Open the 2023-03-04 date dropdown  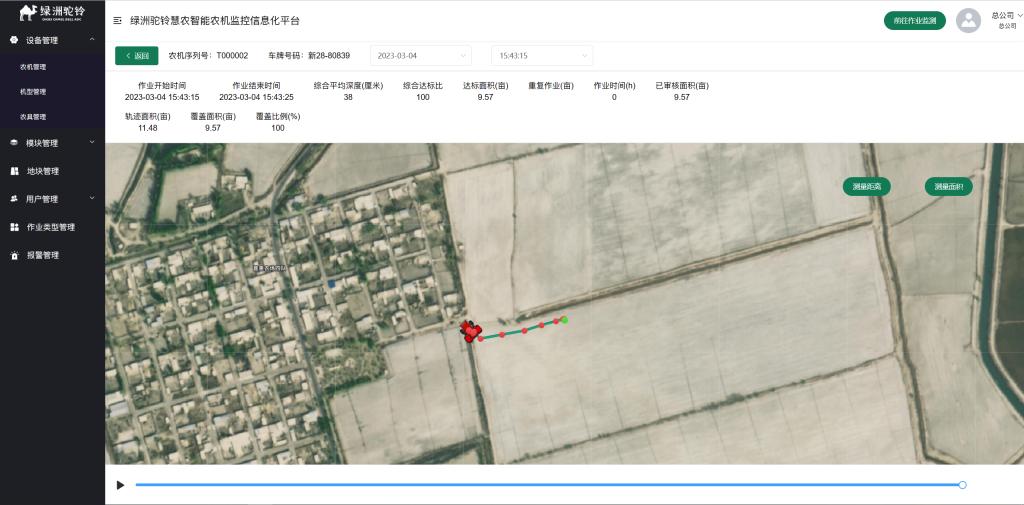pyautogui.click(x=420, y=56)
